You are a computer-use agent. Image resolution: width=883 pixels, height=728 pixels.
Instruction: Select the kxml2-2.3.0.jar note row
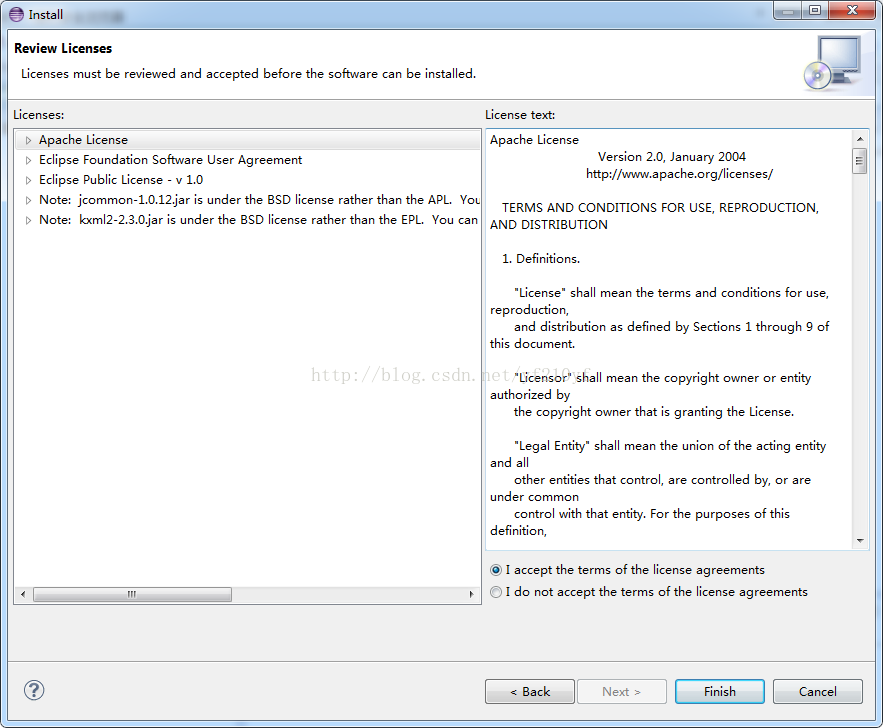[248, 220]
